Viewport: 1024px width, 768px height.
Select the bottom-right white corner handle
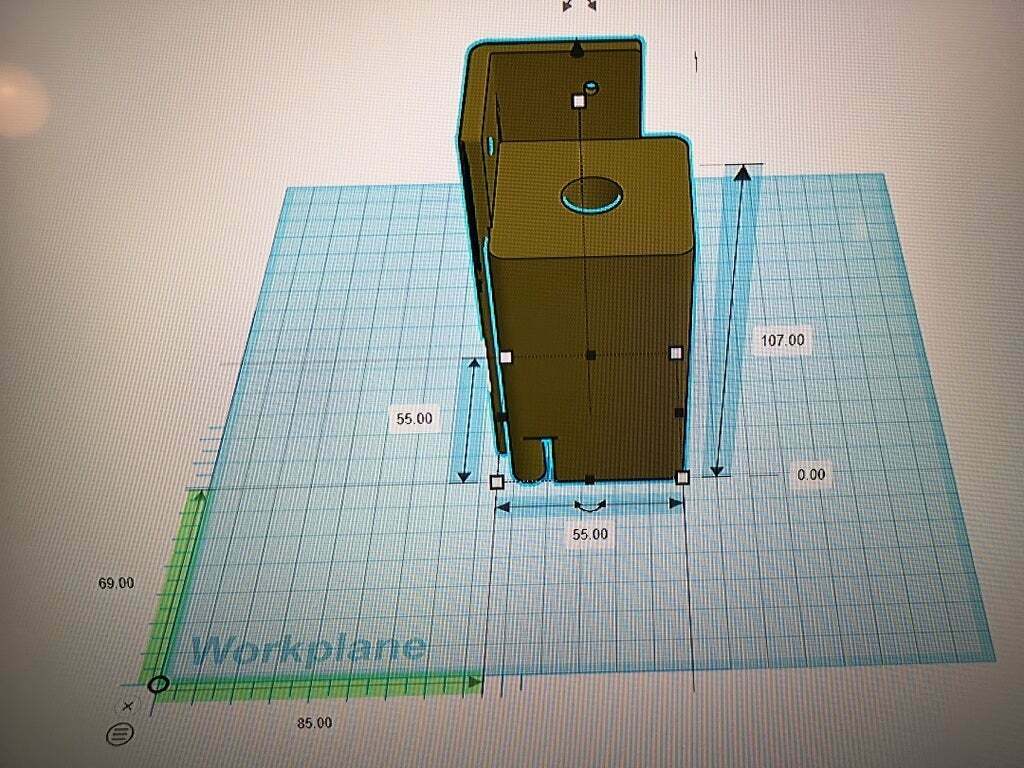coord(682,477)
